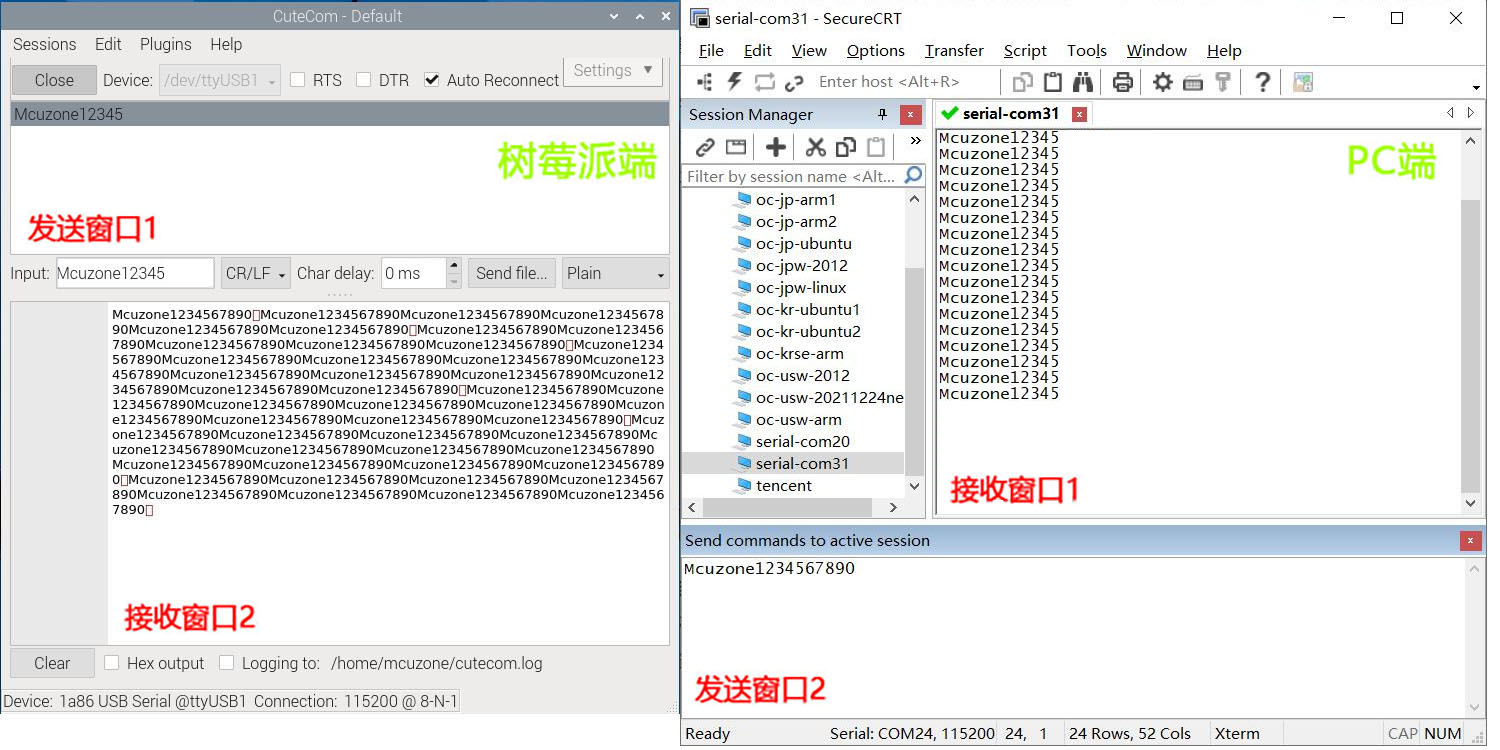Image resolution: width=1500 pixels, height=750 pixels.
Task: Add a new session with plus icon
Action: (775, 148)
